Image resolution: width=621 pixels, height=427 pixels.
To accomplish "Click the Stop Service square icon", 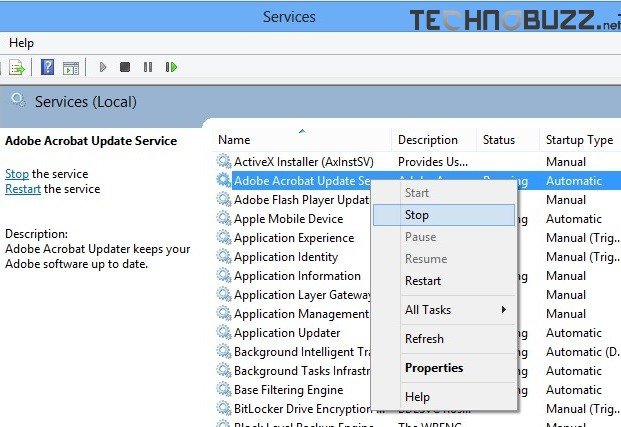I will (x=125, y=67).
